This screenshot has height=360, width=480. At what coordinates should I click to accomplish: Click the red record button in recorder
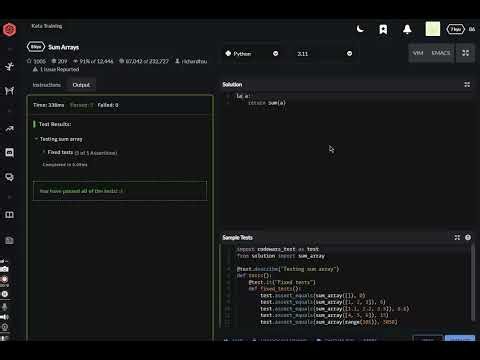[4, 279]
